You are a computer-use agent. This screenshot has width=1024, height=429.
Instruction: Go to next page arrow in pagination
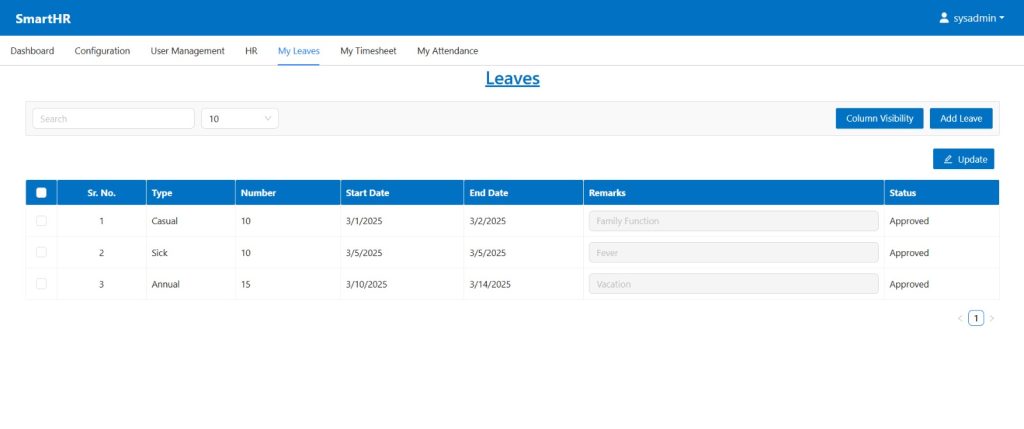[x=992, y=318]
